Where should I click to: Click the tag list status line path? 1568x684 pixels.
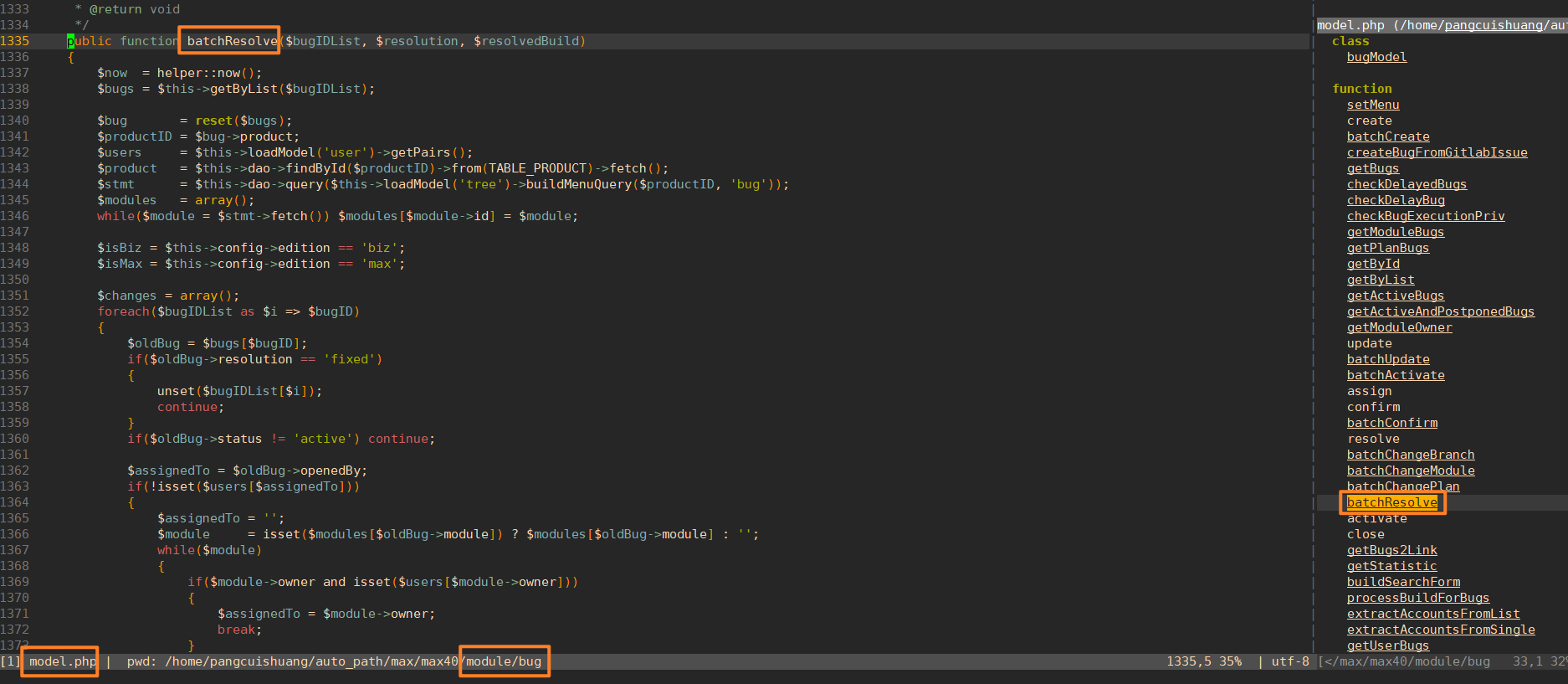[x=1406, y=661]
